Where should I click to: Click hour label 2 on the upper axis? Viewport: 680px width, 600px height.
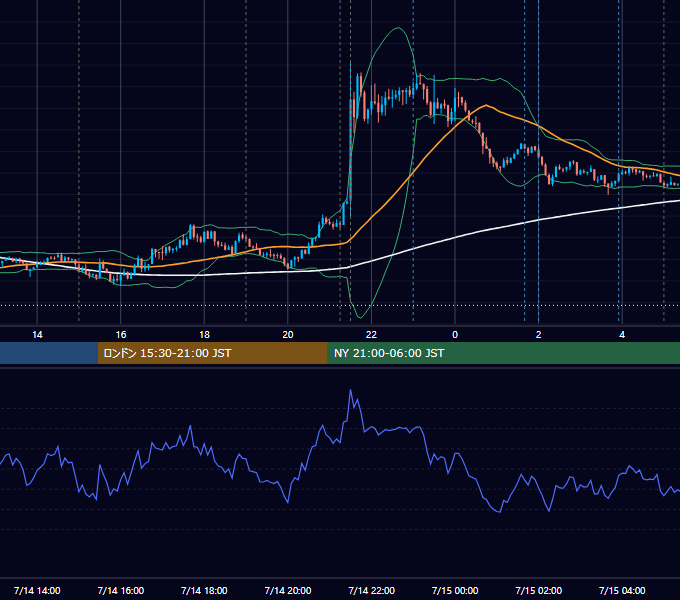click(539, 335)
